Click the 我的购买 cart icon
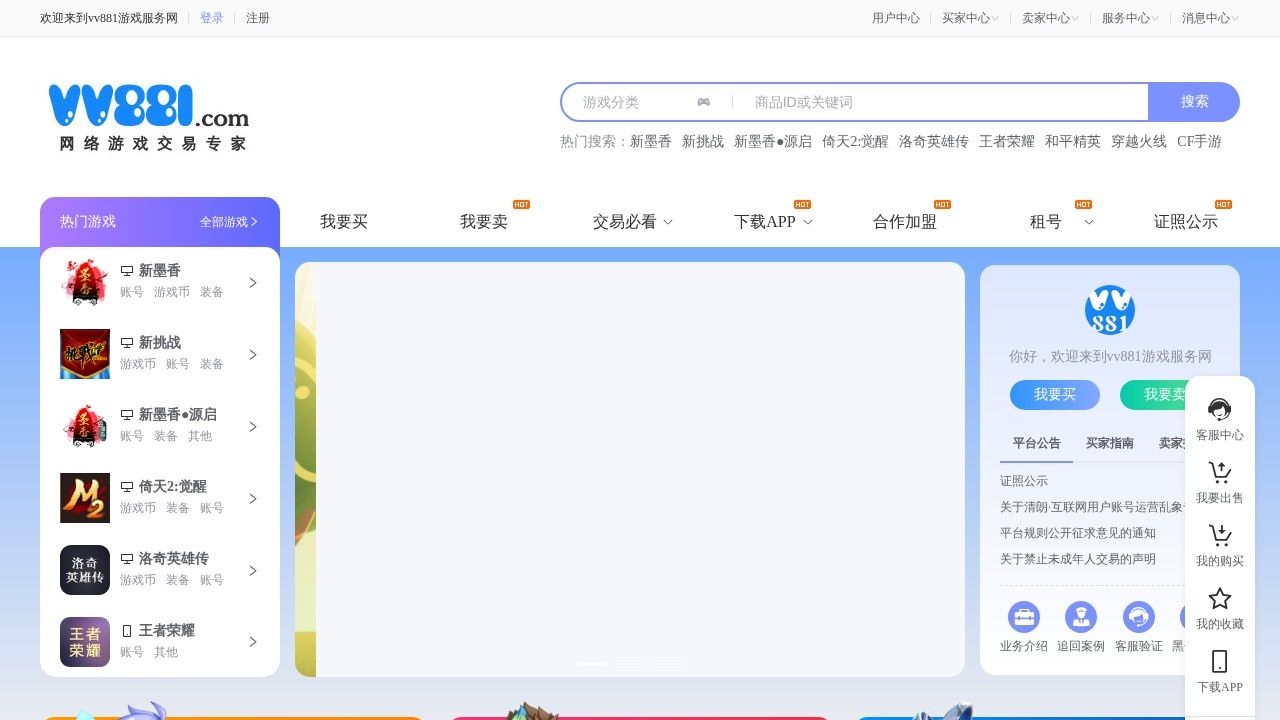The image size is (1280, 720). (1220, 535)
